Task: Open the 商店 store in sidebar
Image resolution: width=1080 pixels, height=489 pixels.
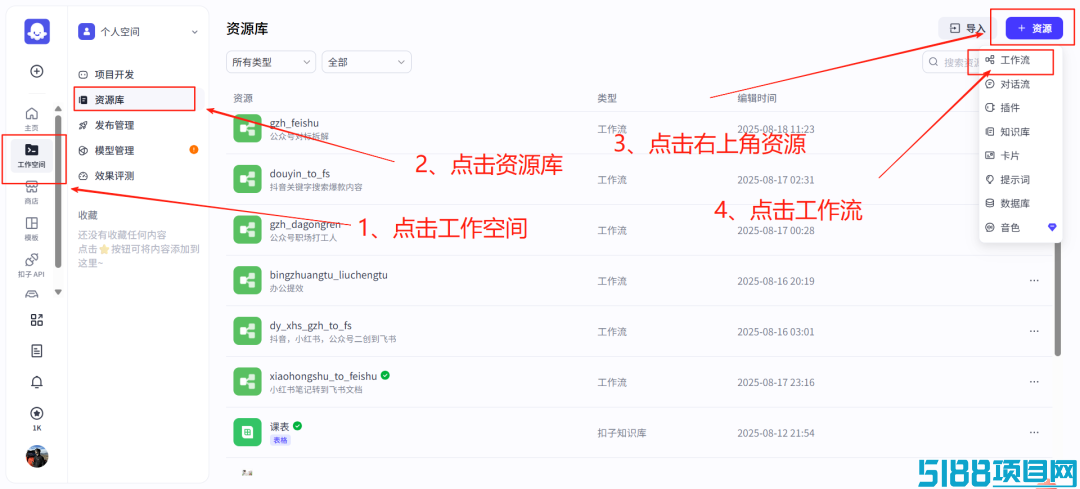Action: (32, 192)
